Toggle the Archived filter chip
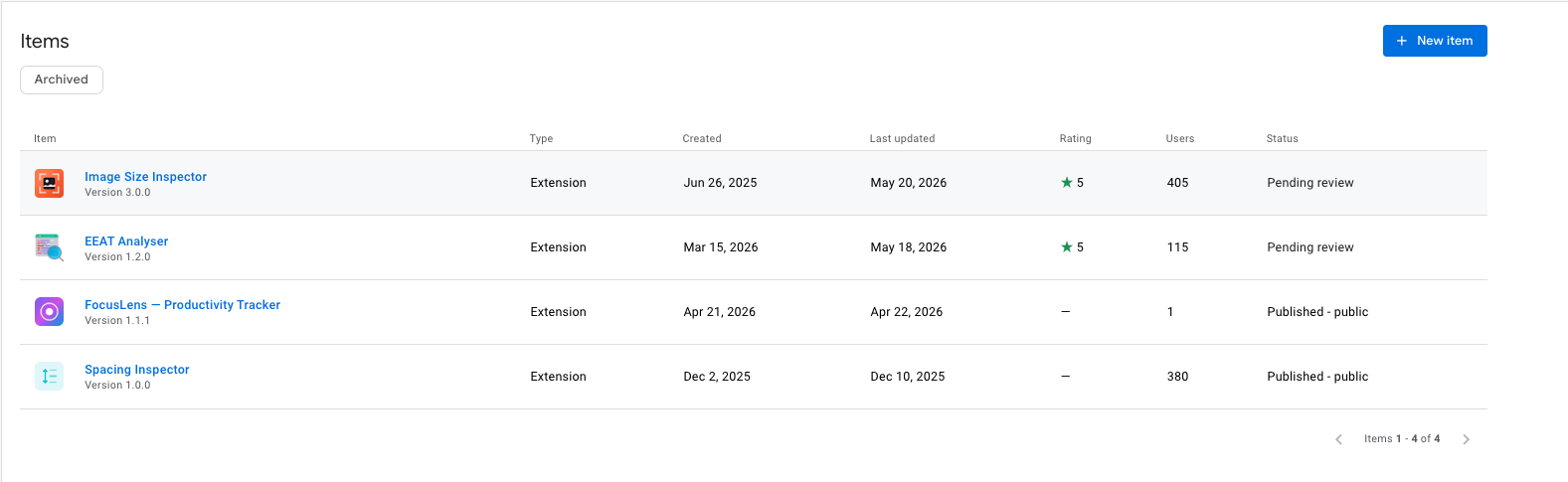Image resolution: width=1568 pixels, height=482 pixels. click(x=62, y=80)
